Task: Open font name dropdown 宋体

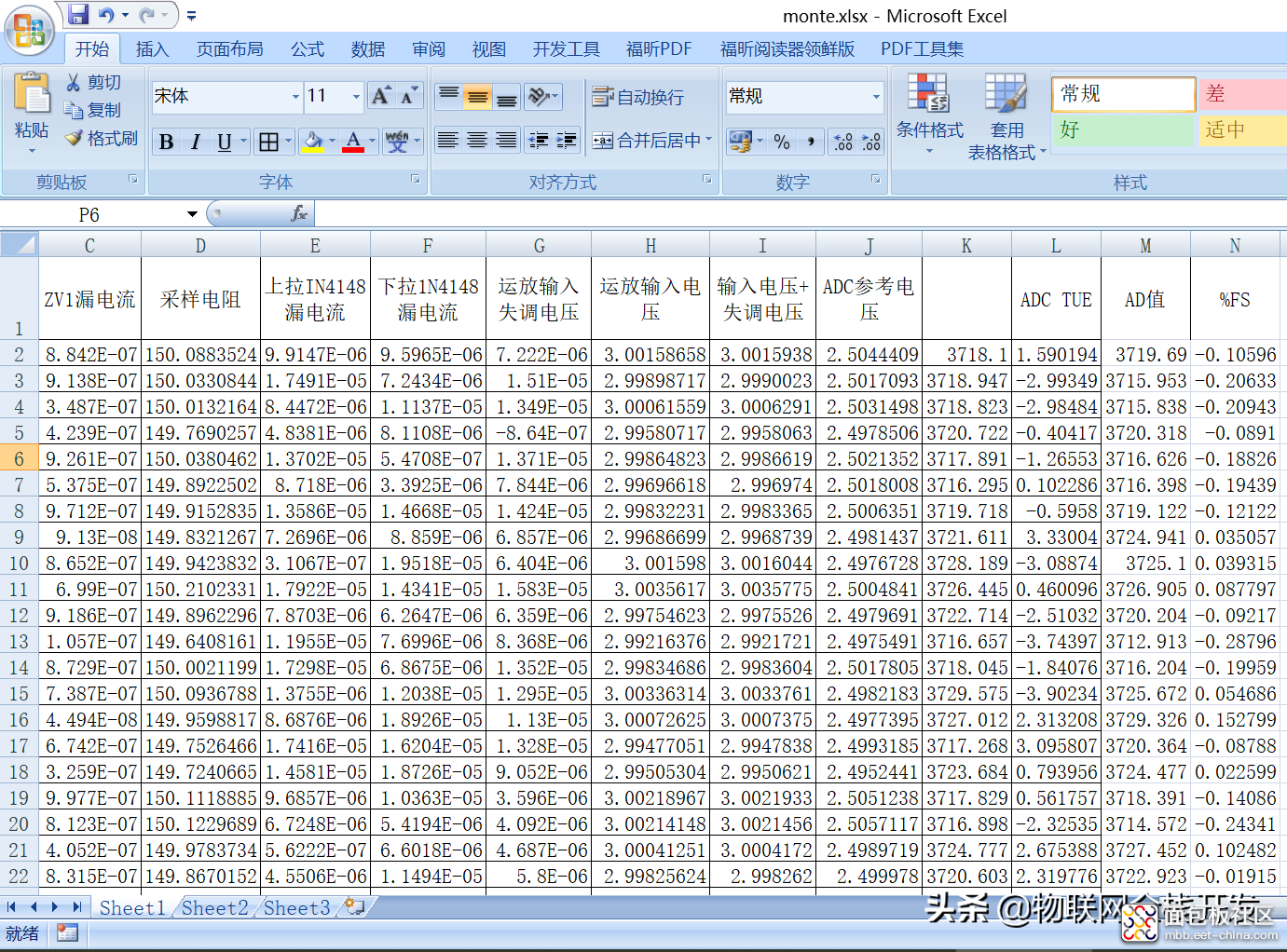Action: tap(295, 96)
